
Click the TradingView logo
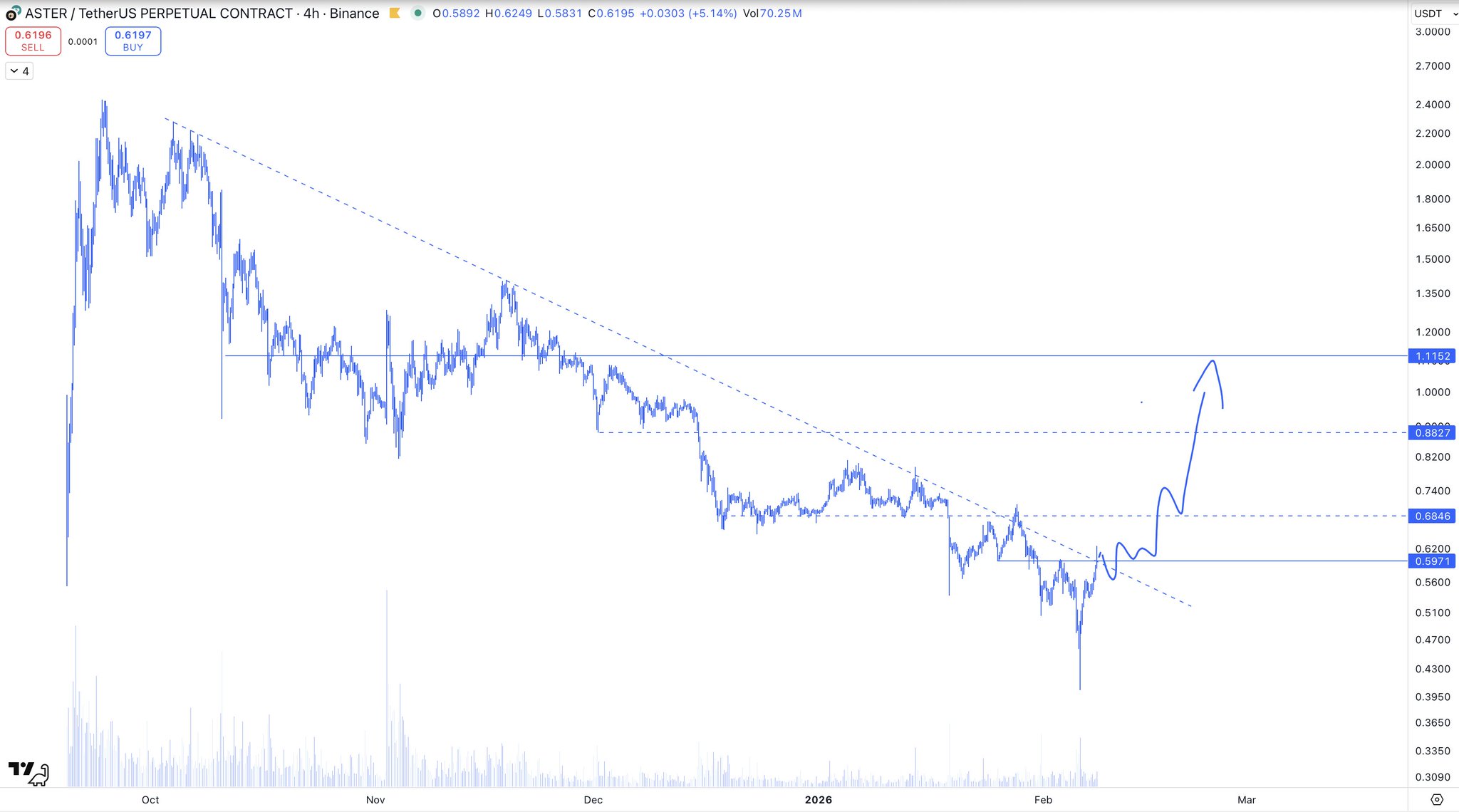point(28,772)
